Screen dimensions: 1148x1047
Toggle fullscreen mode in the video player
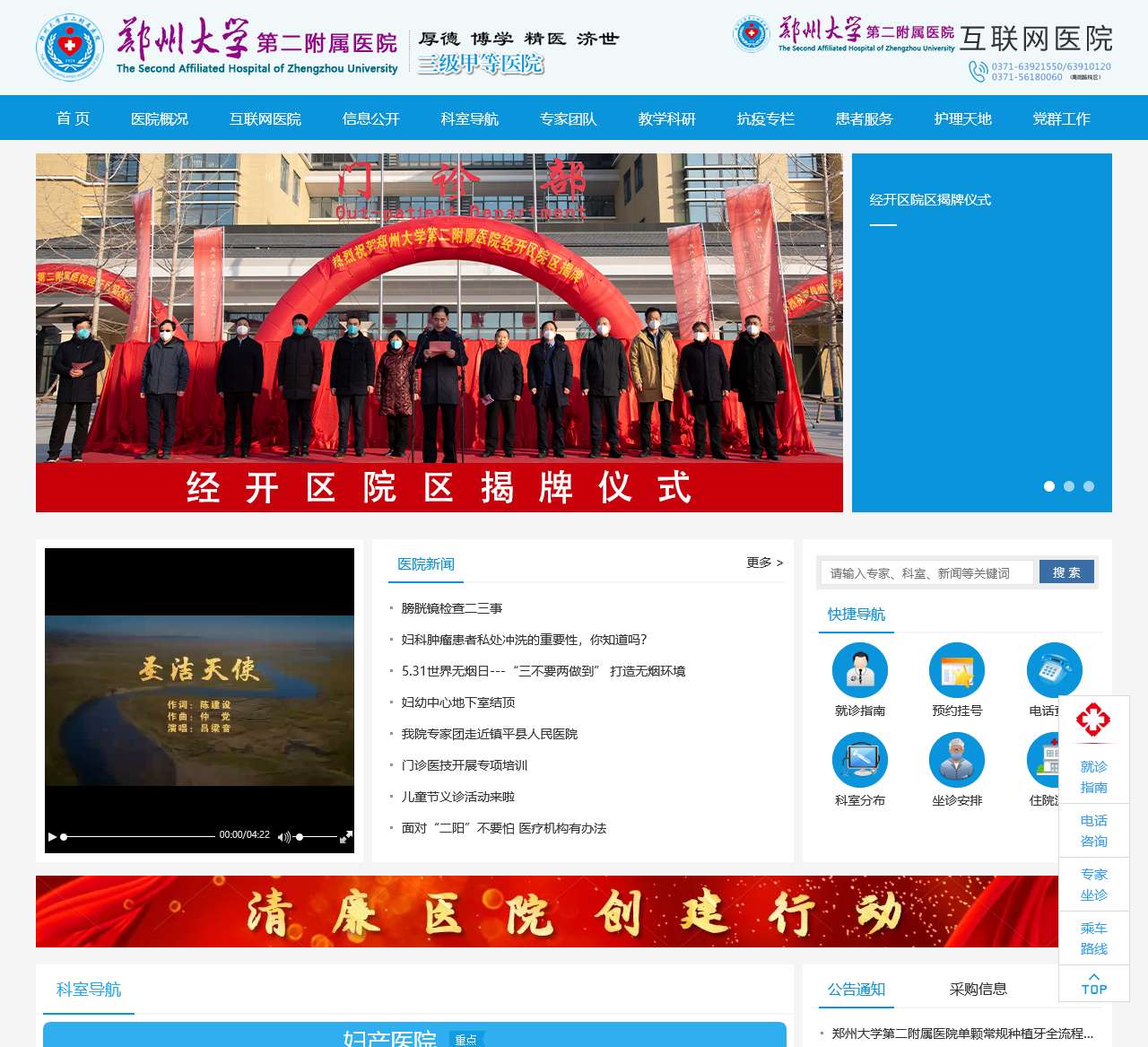pos(345,836)
